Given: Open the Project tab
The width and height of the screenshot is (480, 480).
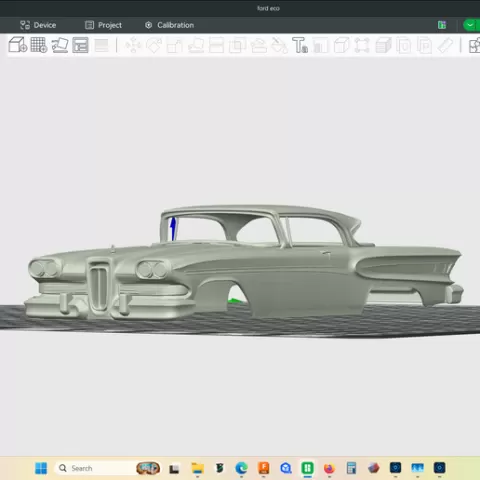Looking at the screenshot, I should click(x=103, y=25).
